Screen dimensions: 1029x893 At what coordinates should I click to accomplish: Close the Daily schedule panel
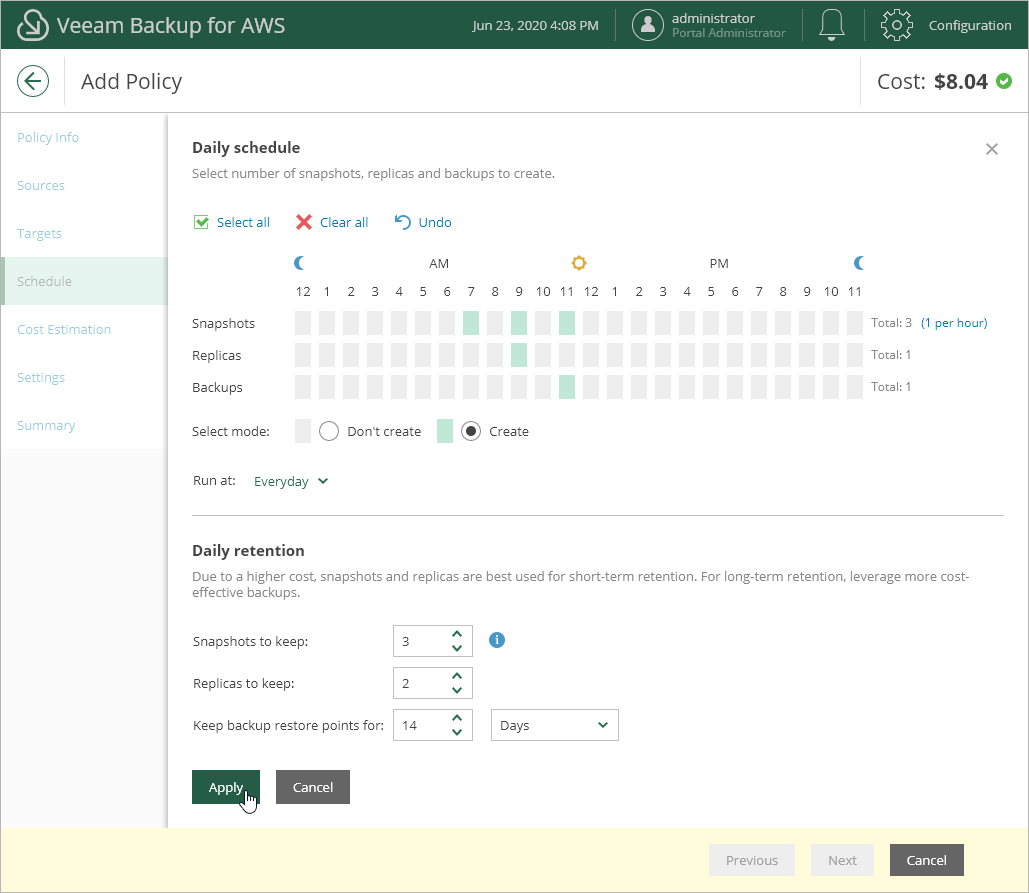point(992,149)
